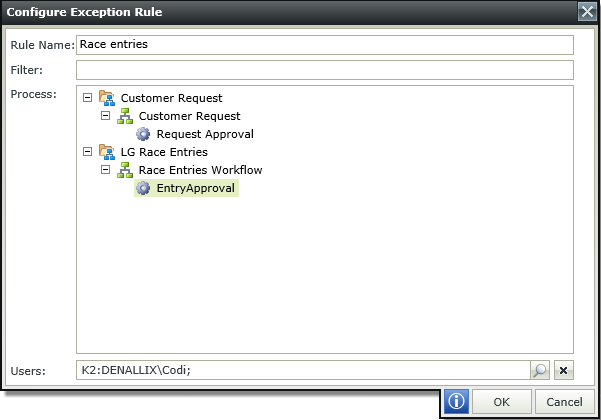Image resolution: width=601 pixels, height=420 pixels.
Task: Click the EntryApproval gear icon
Action: [143, 188]
